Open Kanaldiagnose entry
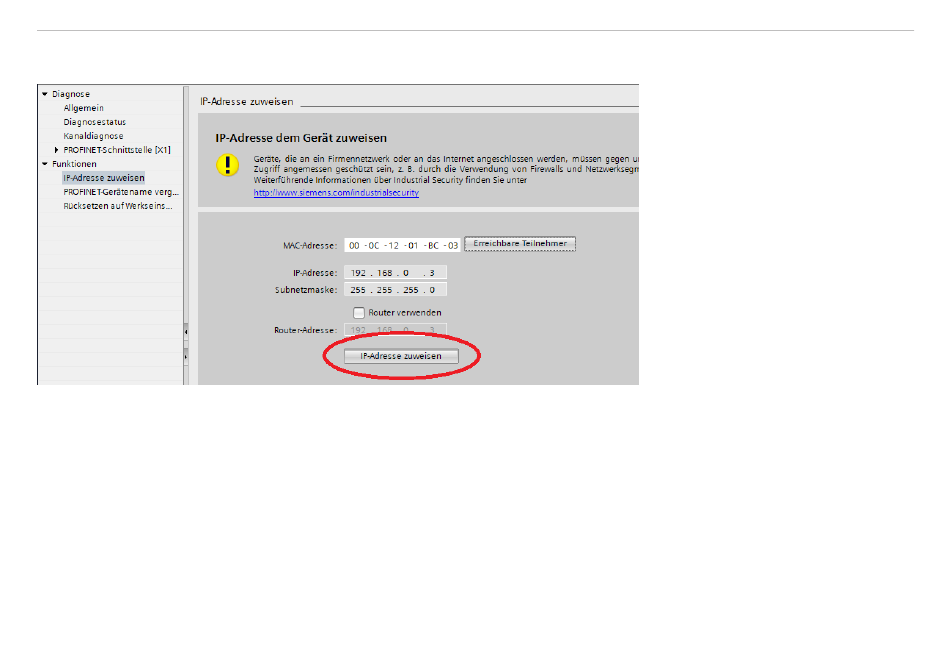 (93, 136)
